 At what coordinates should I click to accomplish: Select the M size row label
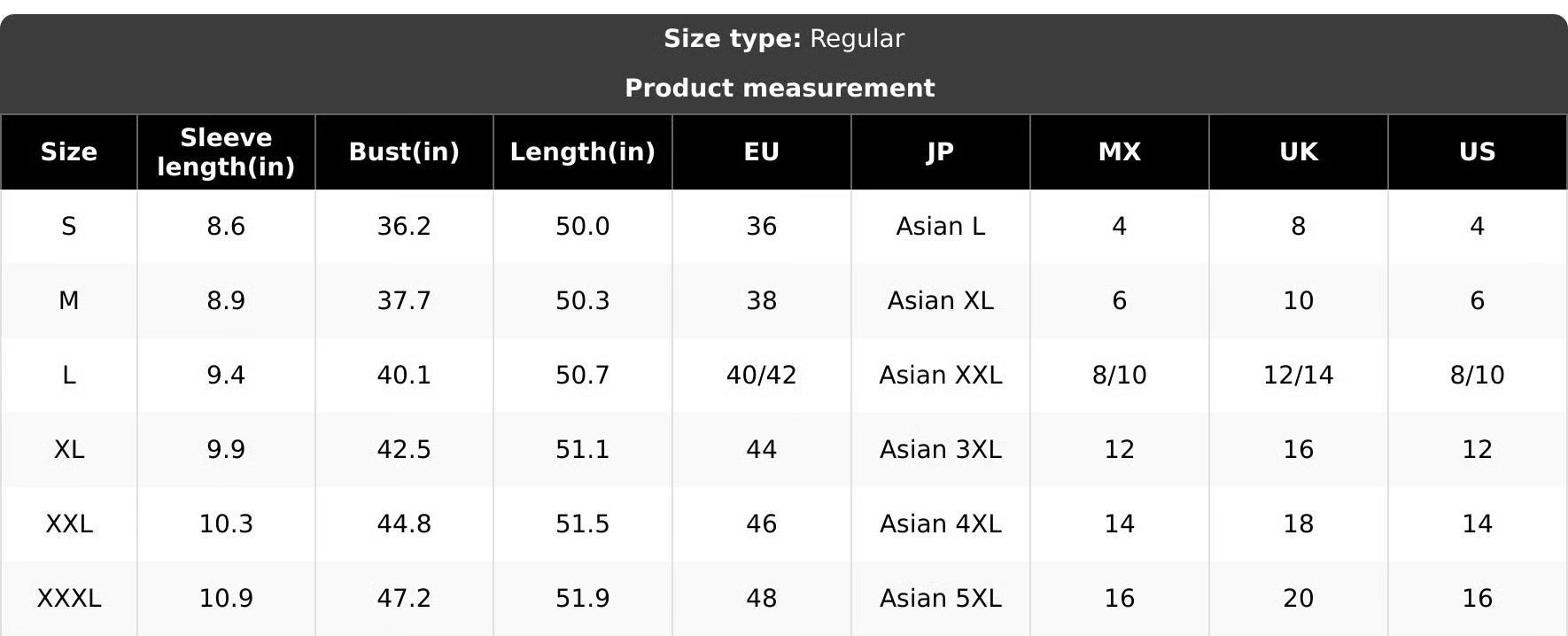69,300
